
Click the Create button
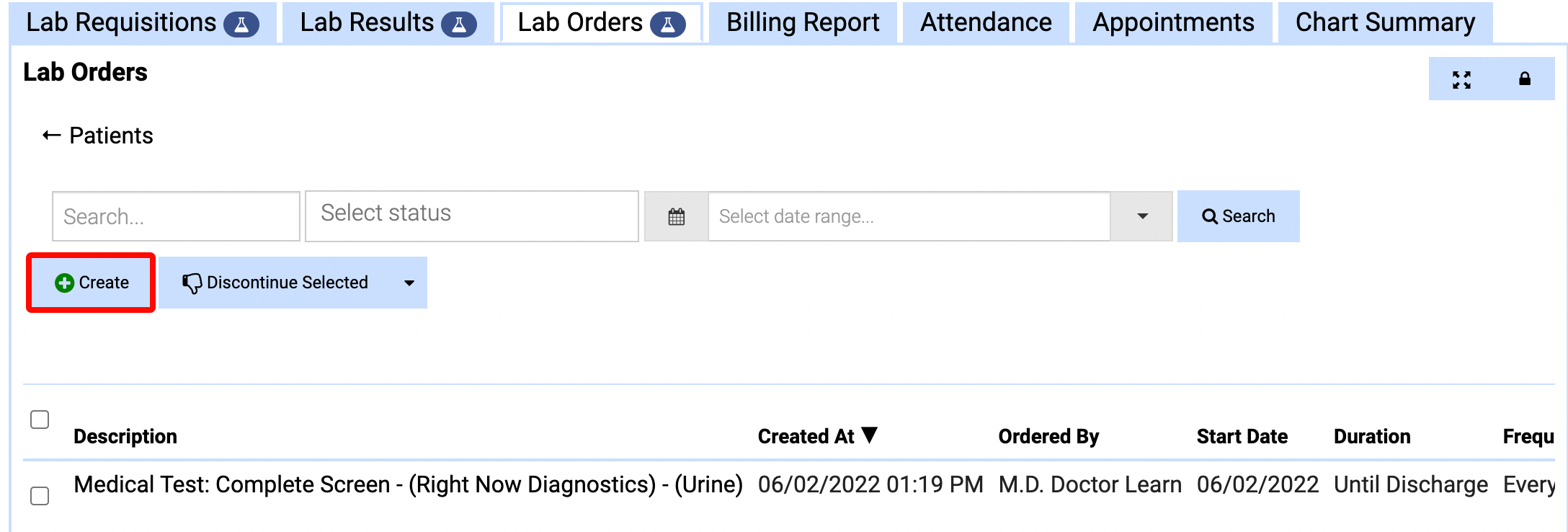92,283
